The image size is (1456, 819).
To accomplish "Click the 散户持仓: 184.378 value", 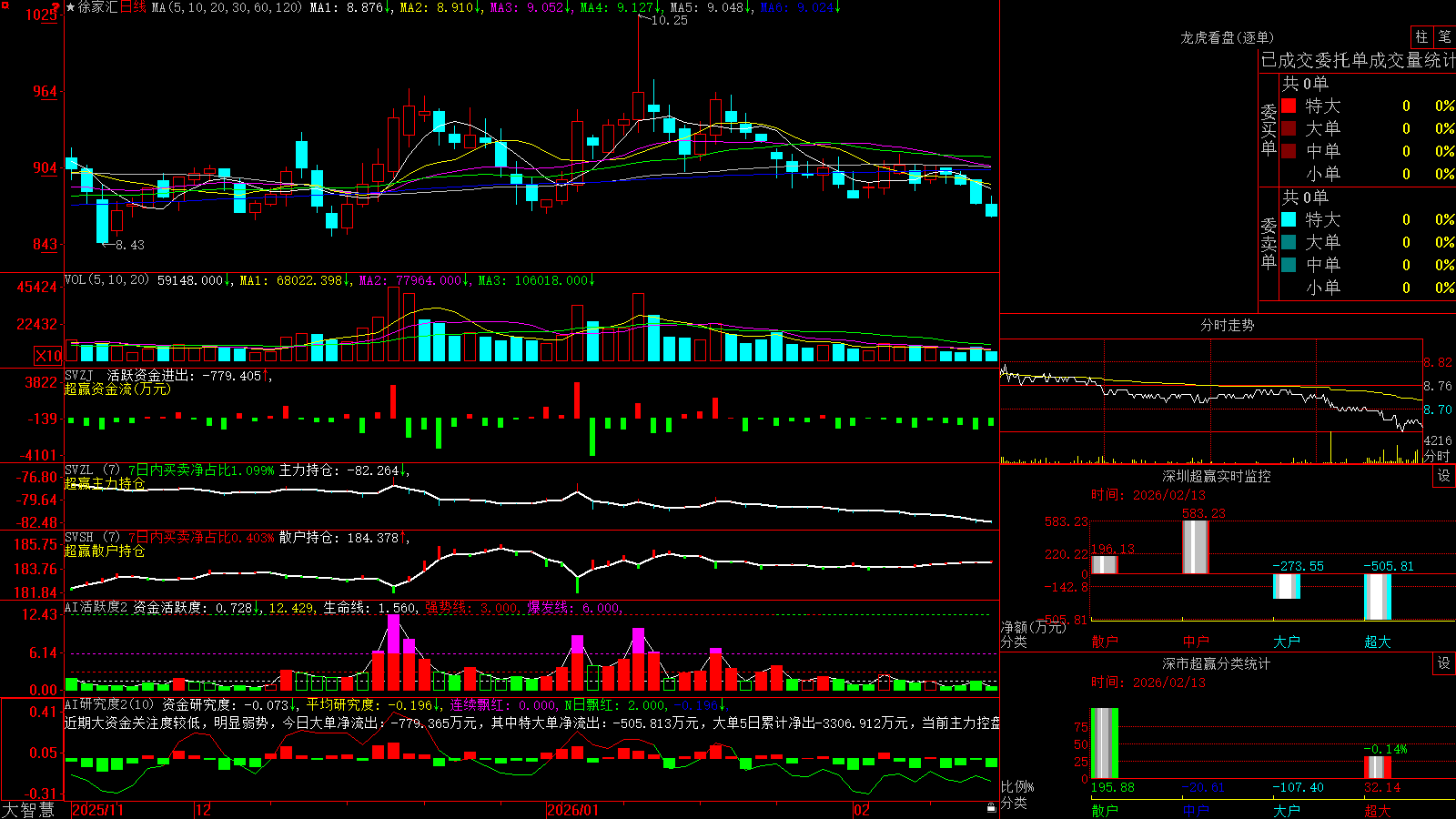I will [339, 538].
